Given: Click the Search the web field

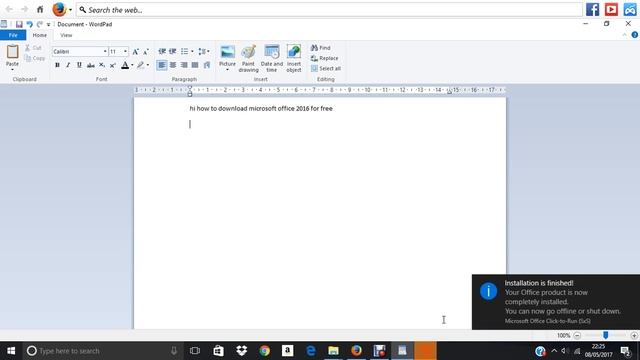Looking at the screenshot, I should click(x=329, y=10).
